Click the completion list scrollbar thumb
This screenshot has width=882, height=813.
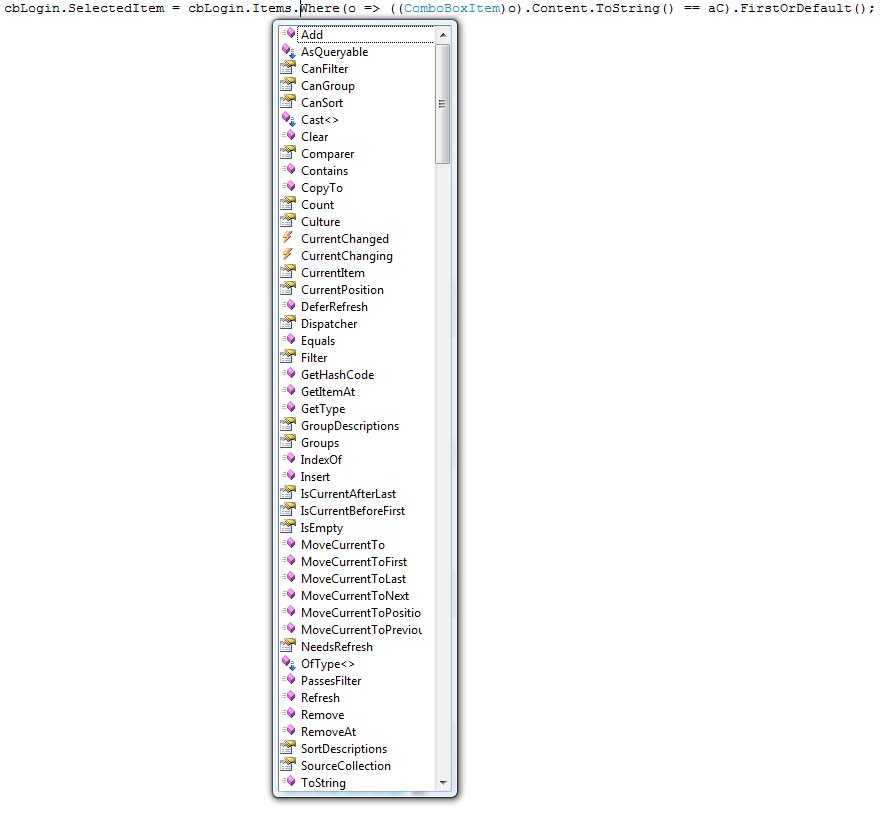point(443,104)
